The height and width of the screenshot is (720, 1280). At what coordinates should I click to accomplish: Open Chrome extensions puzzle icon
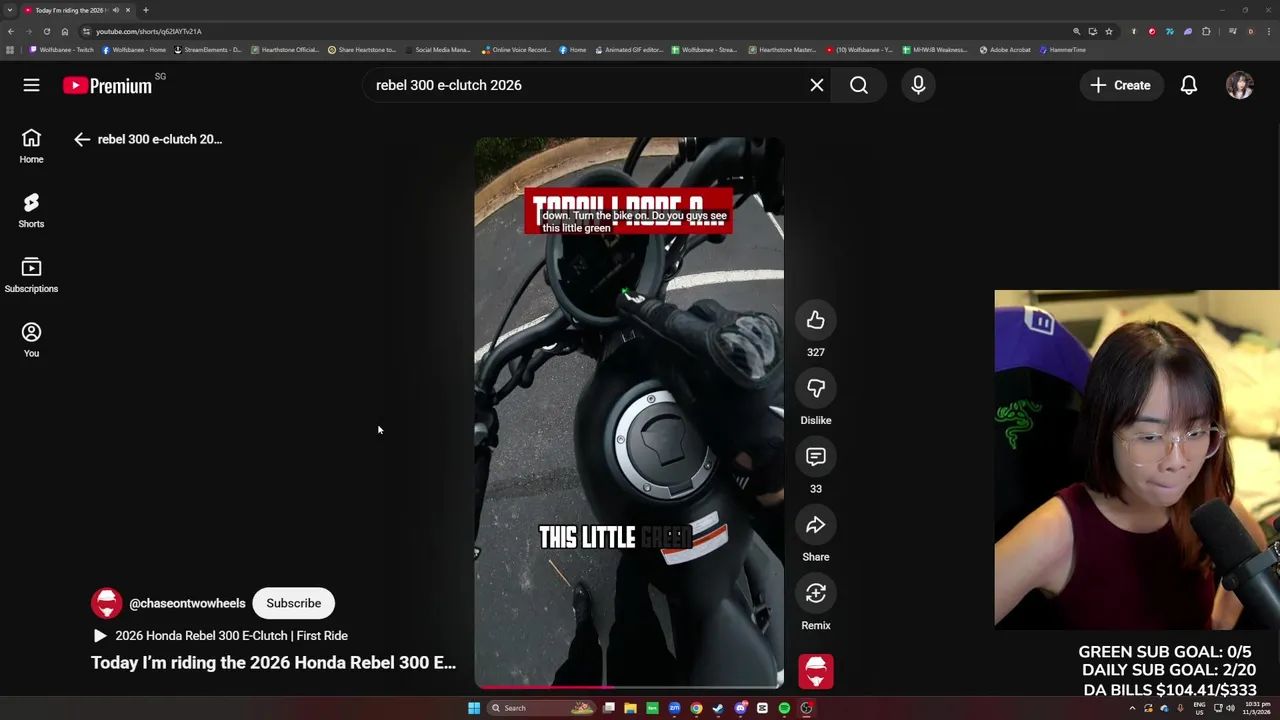[1206, 31]
